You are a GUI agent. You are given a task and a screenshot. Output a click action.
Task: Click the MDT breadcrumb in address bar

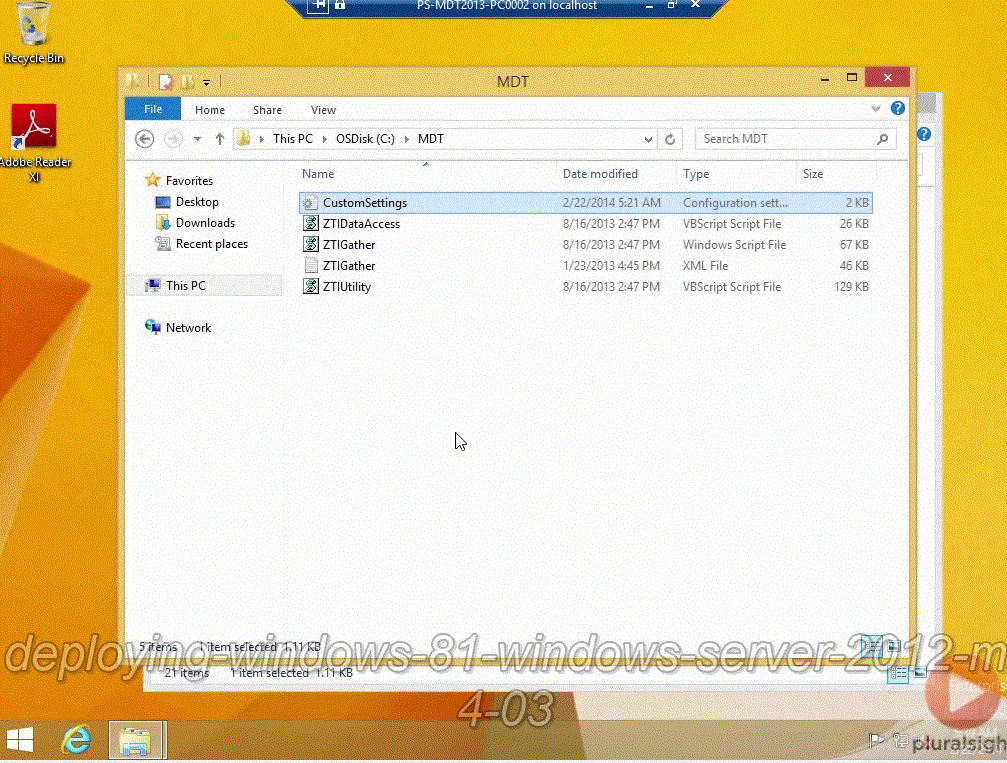coord(430,139)
